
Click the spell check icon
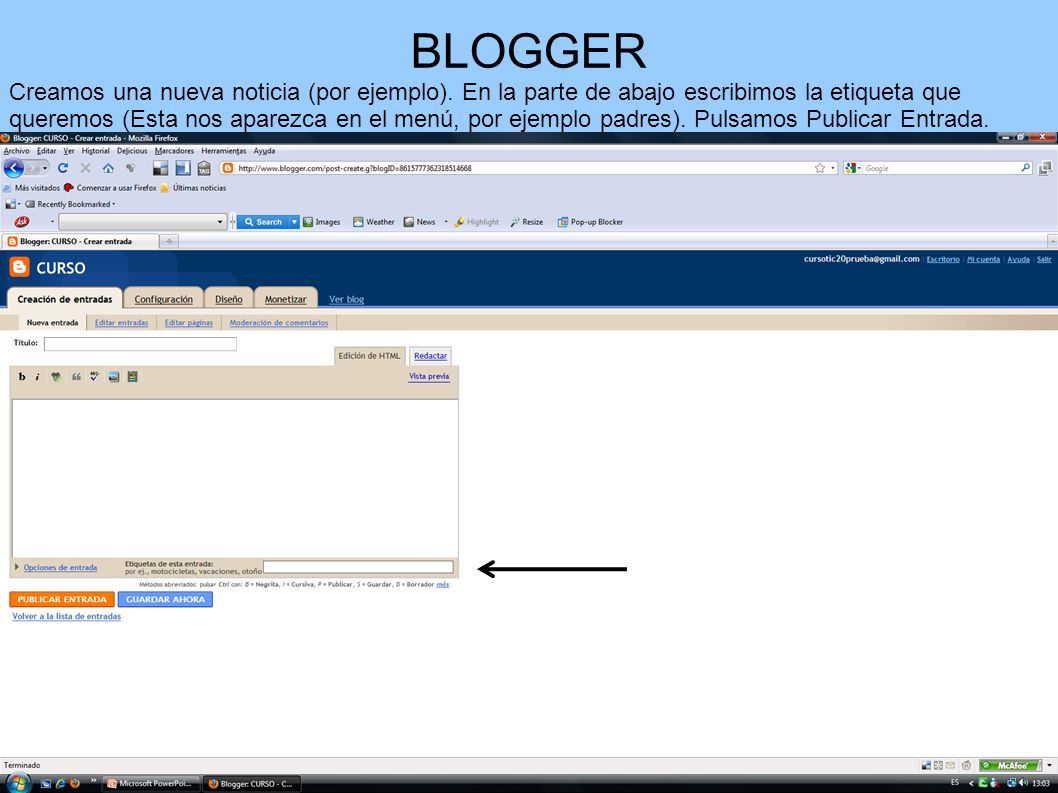tap(94, 377)
